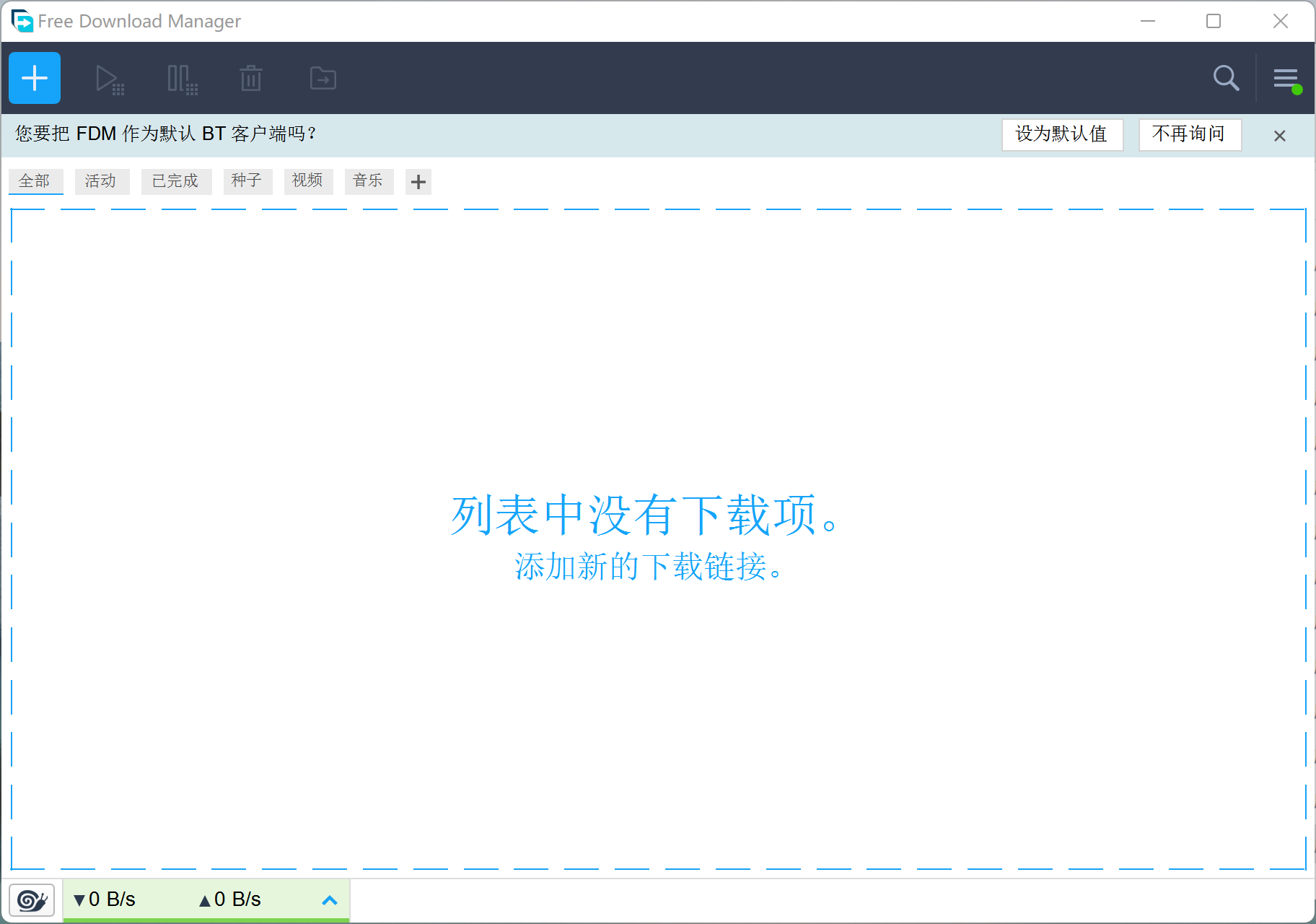Click the 设为默认值 button

(1062, 134)
